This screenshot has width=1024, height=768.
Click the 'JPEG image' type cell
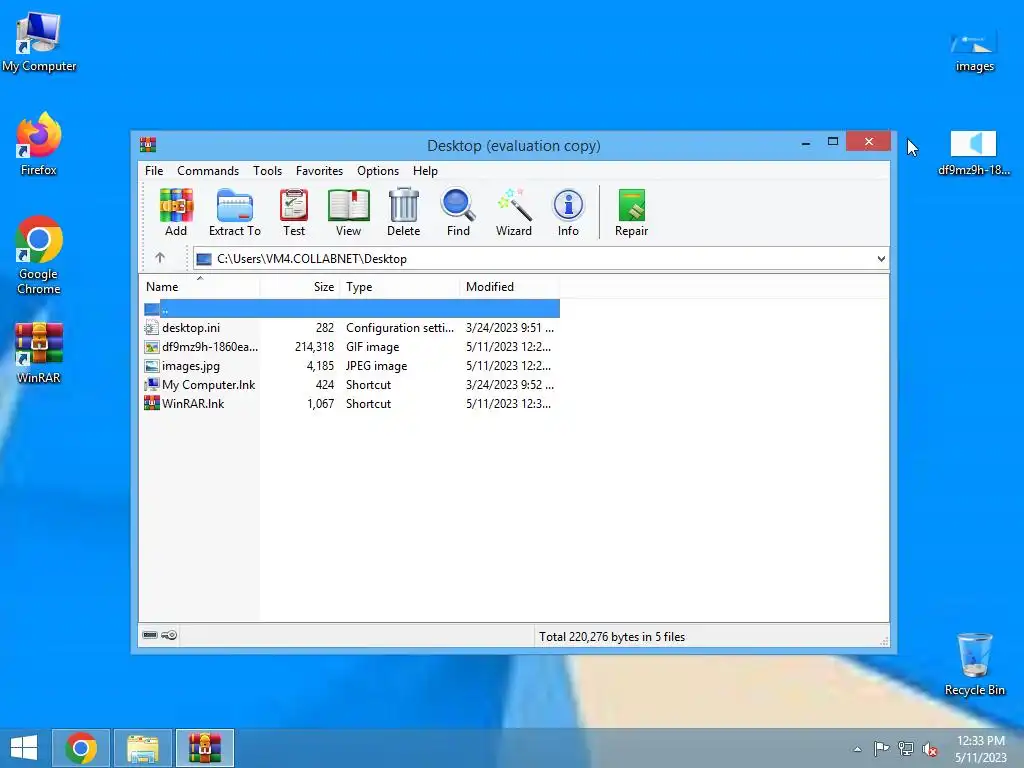pyautogui.click(x=376, y=366)
